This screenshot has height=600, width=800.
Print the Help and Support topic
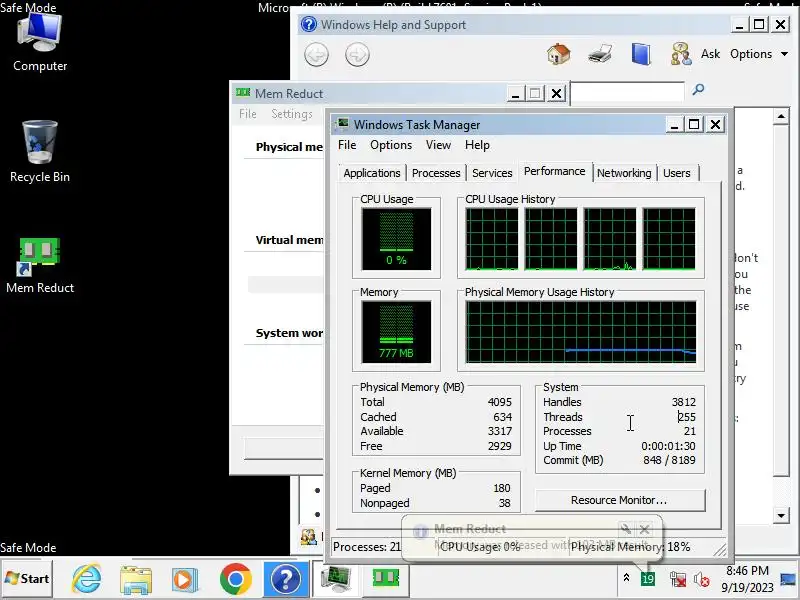click(x=599, y=54)
